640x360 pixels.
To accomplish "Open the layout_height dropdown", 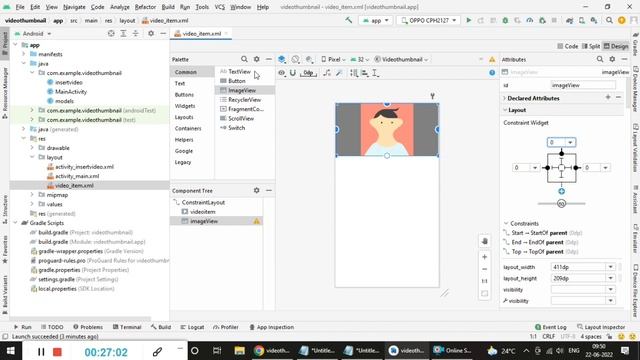I will coord(611,278).
